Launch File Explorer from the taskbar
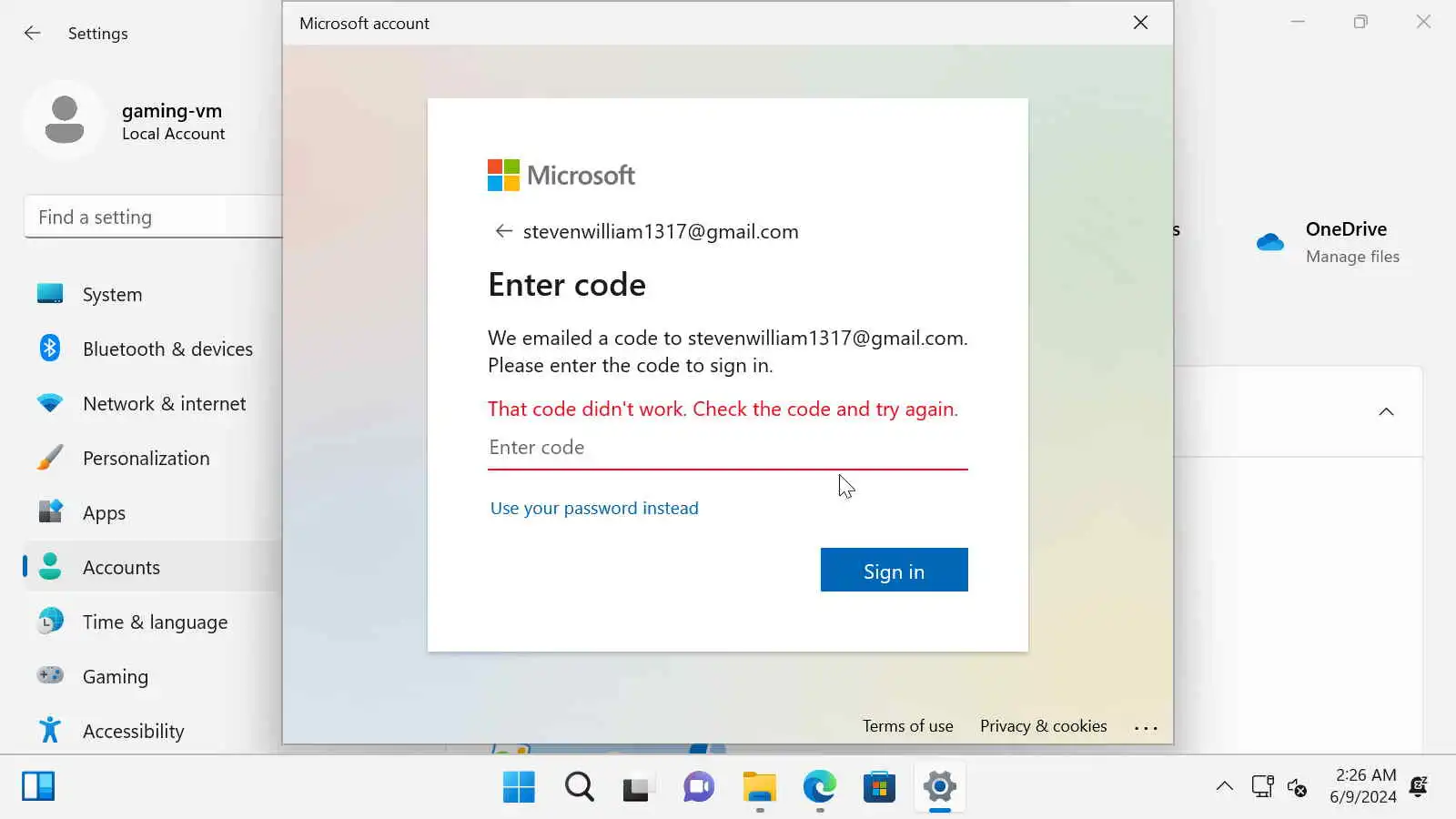Viewport: 1456px width, 819px height. click(759, 786)
